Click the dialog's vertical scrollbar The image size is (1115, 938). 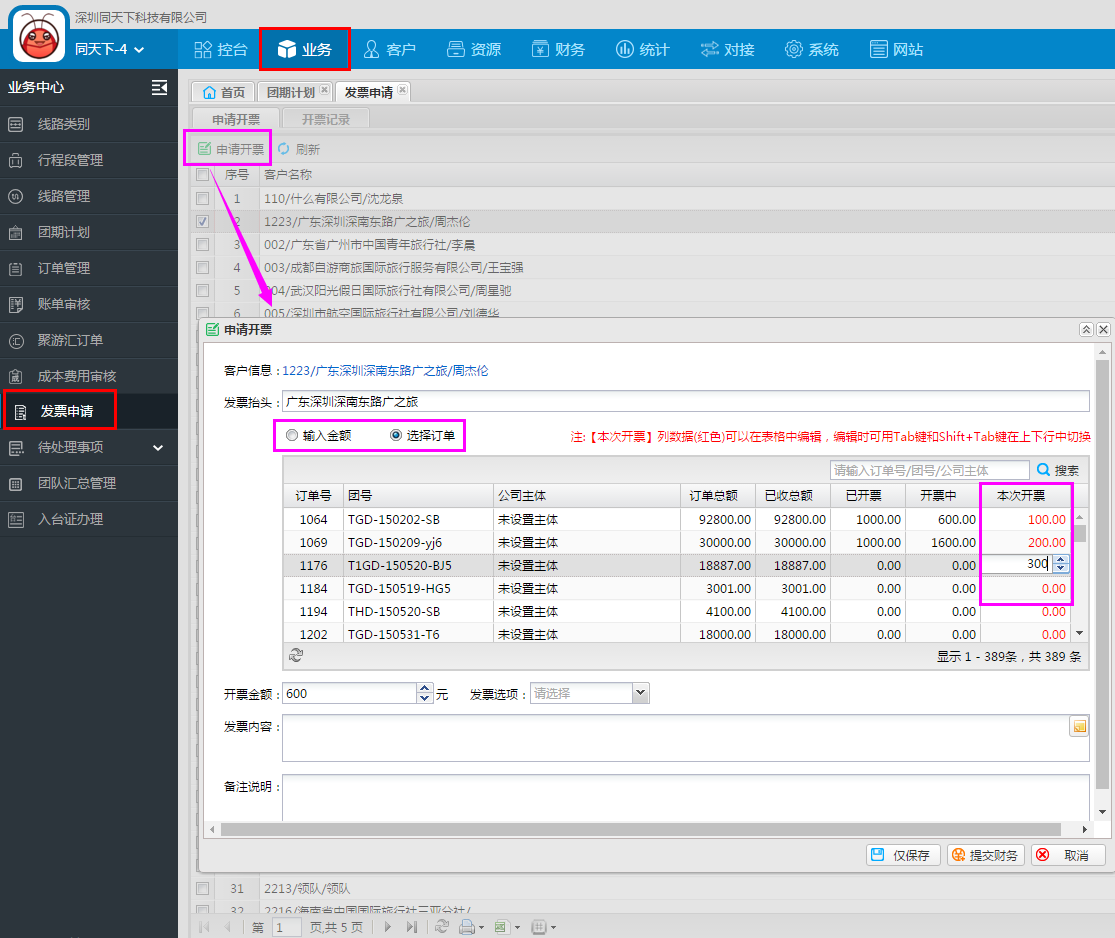coord(1101,575)
